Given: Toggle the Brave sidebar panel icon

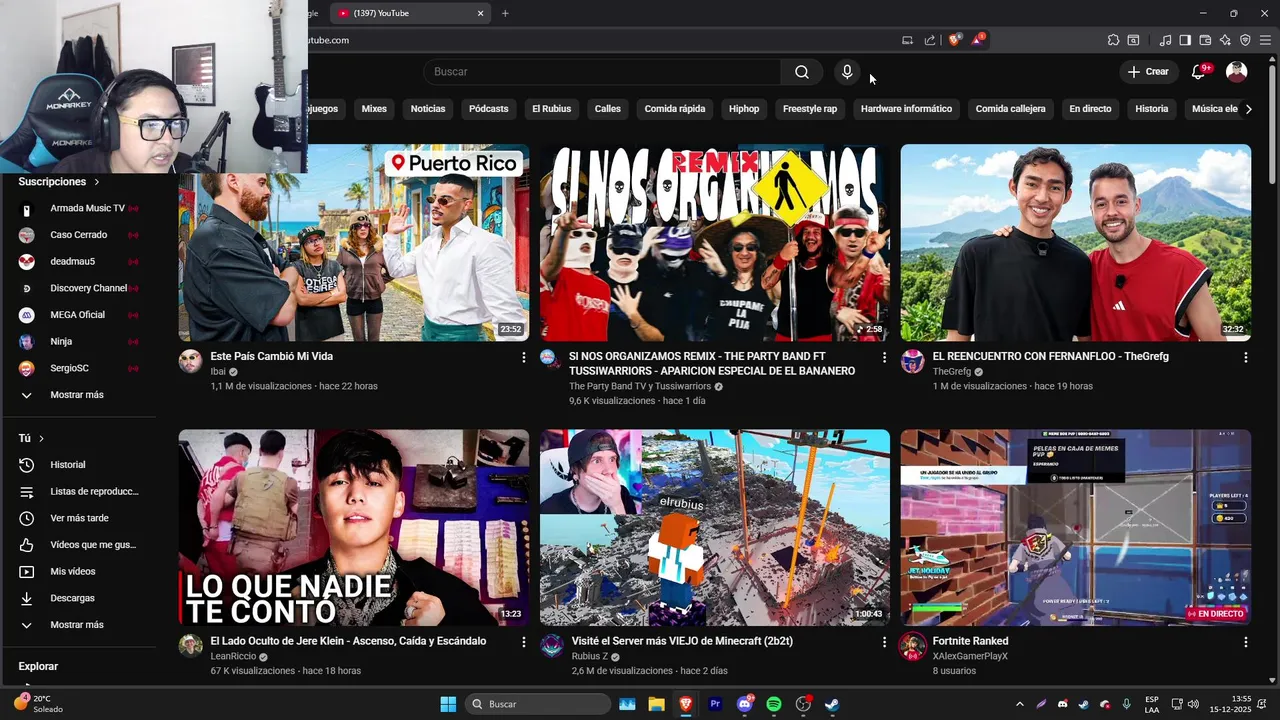Looking at the screenshot, I should coord(1185,40).
